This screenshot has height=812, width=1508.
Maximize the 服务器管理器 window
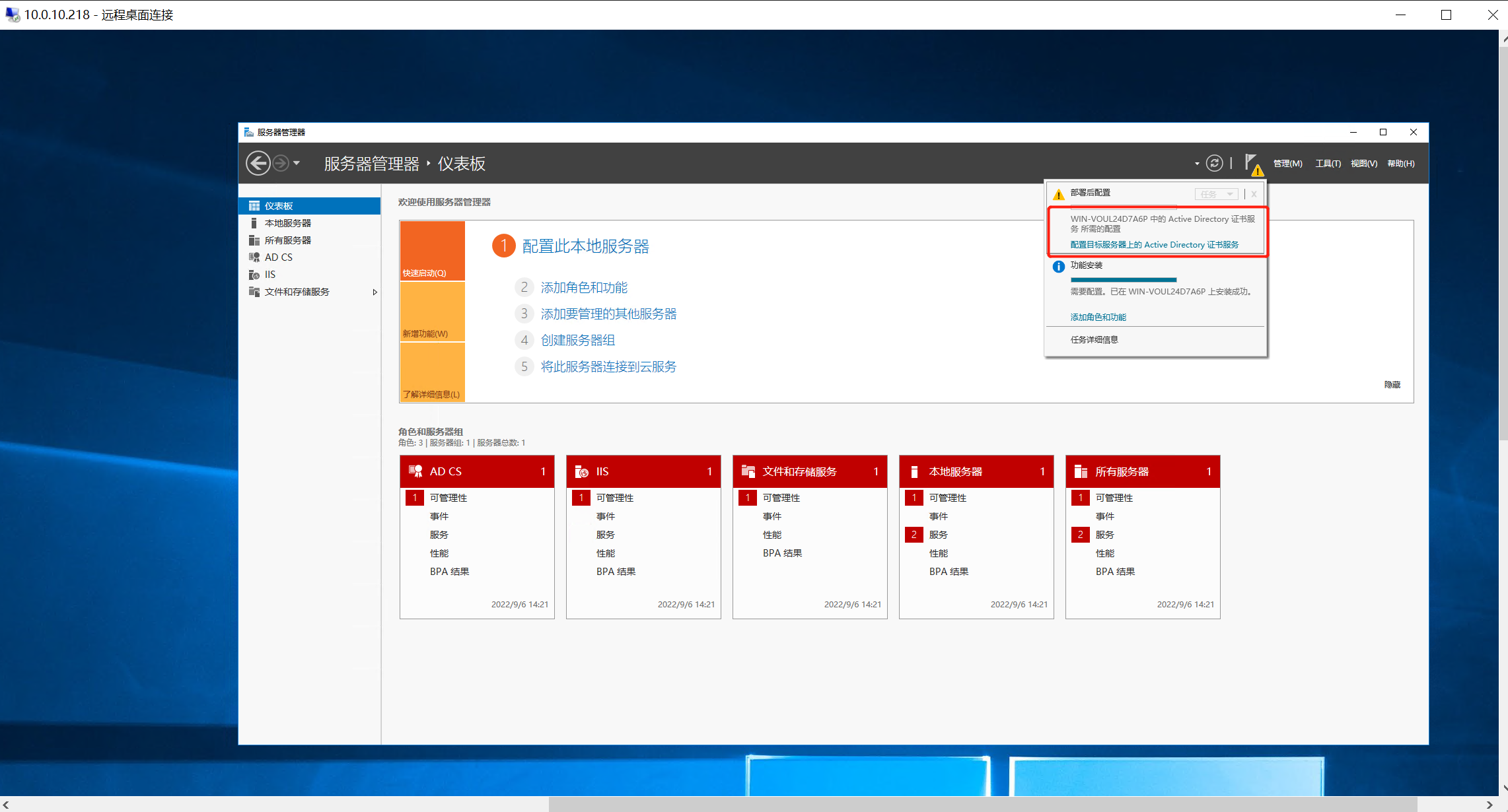[x=1383, y=132]
